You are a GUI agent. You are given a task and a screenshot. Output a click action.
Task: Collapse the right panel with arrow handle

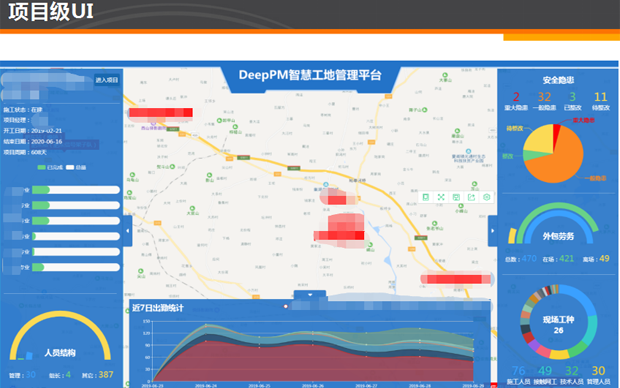tap(492, 231)
